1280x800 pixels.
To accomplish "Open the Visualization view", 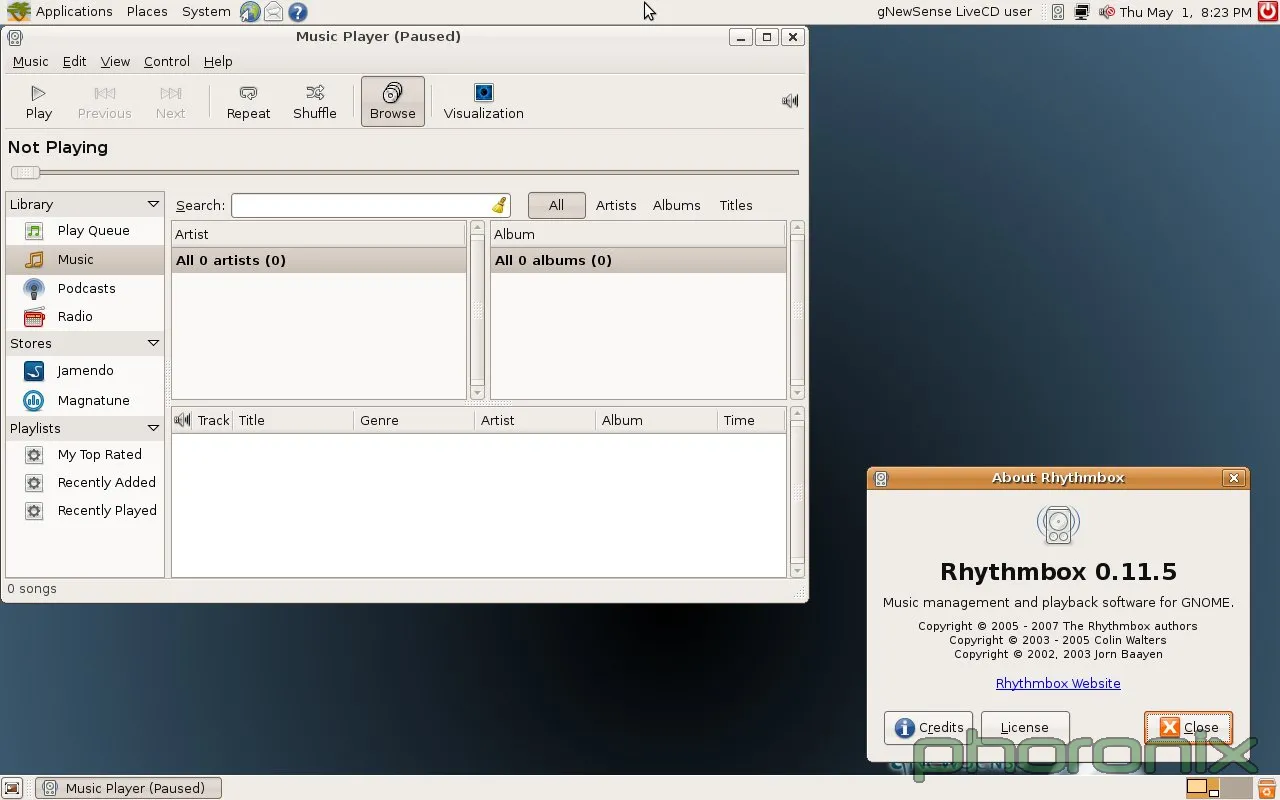I will pos(483,101).
